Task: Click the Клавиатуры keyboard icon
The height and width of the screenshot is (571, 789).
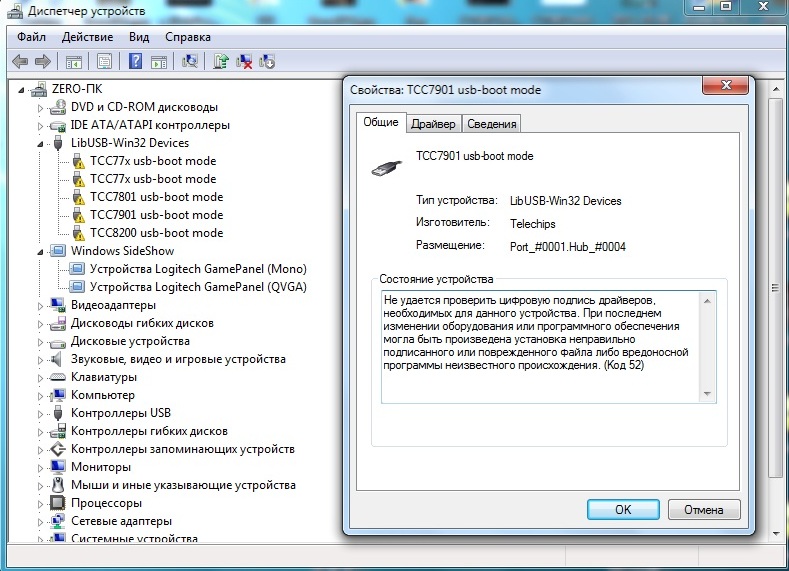Action: point(58,377)
